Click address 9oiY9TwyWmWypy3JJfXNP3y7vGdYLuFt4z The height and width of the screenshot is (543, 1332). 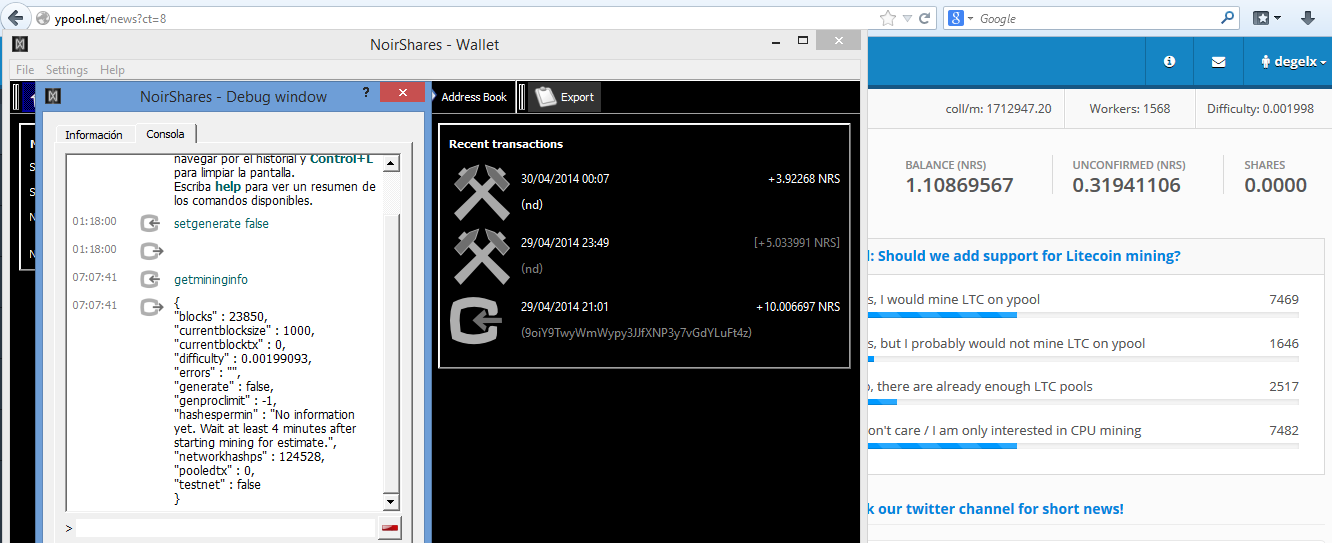click(x=636, y=332)
